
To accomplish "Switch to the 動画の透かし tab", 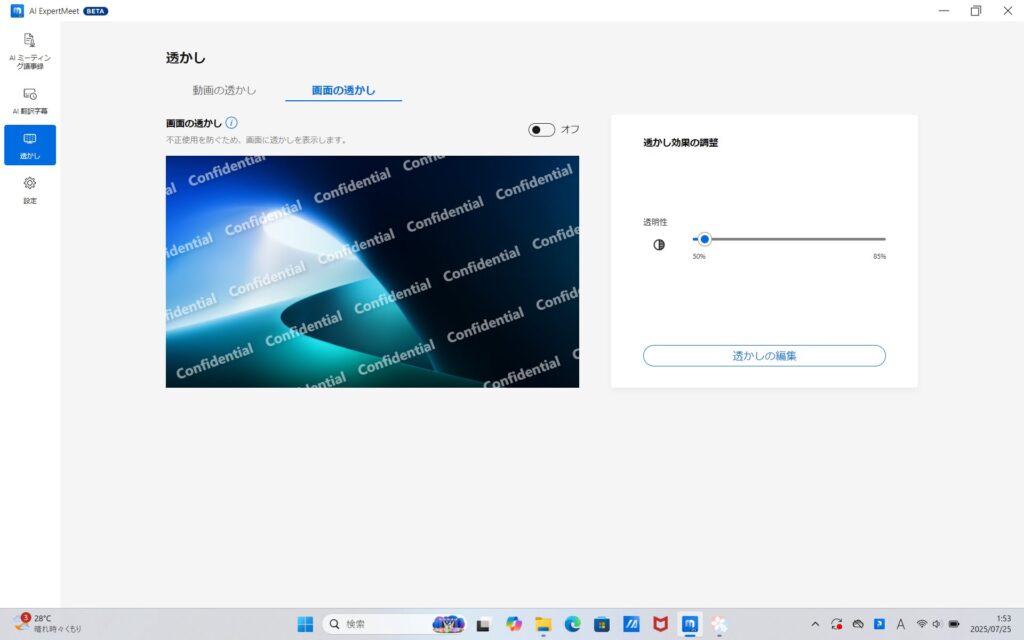I will tap(224, 88).
